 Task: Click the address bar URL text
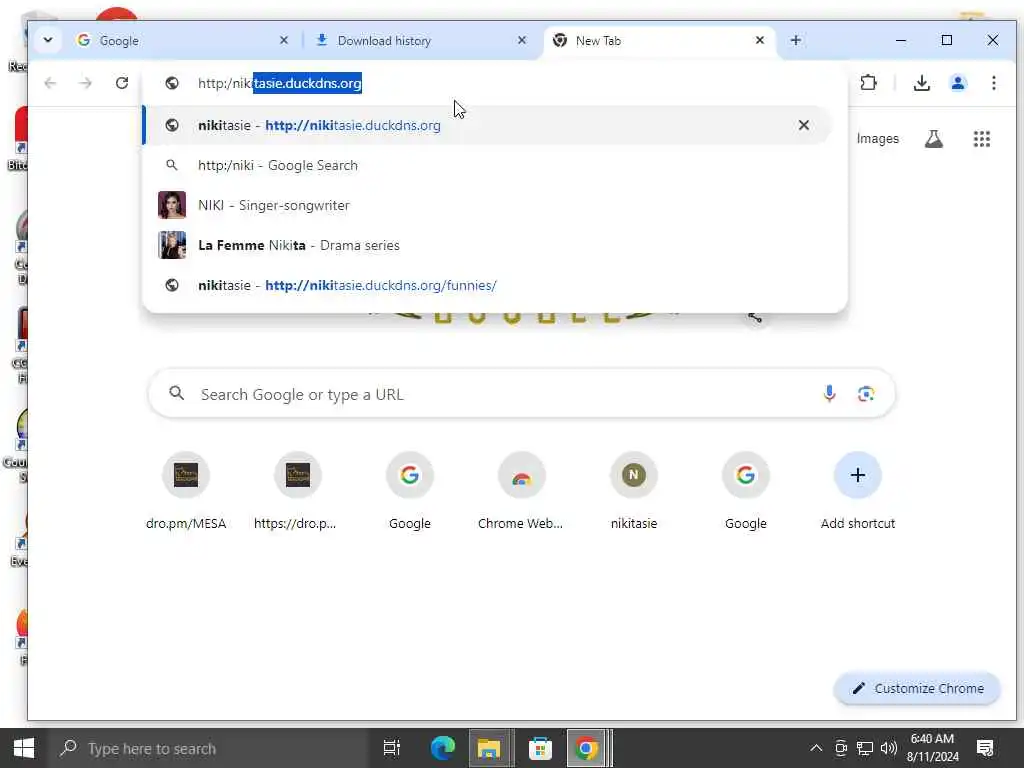(x=280, y=84)
